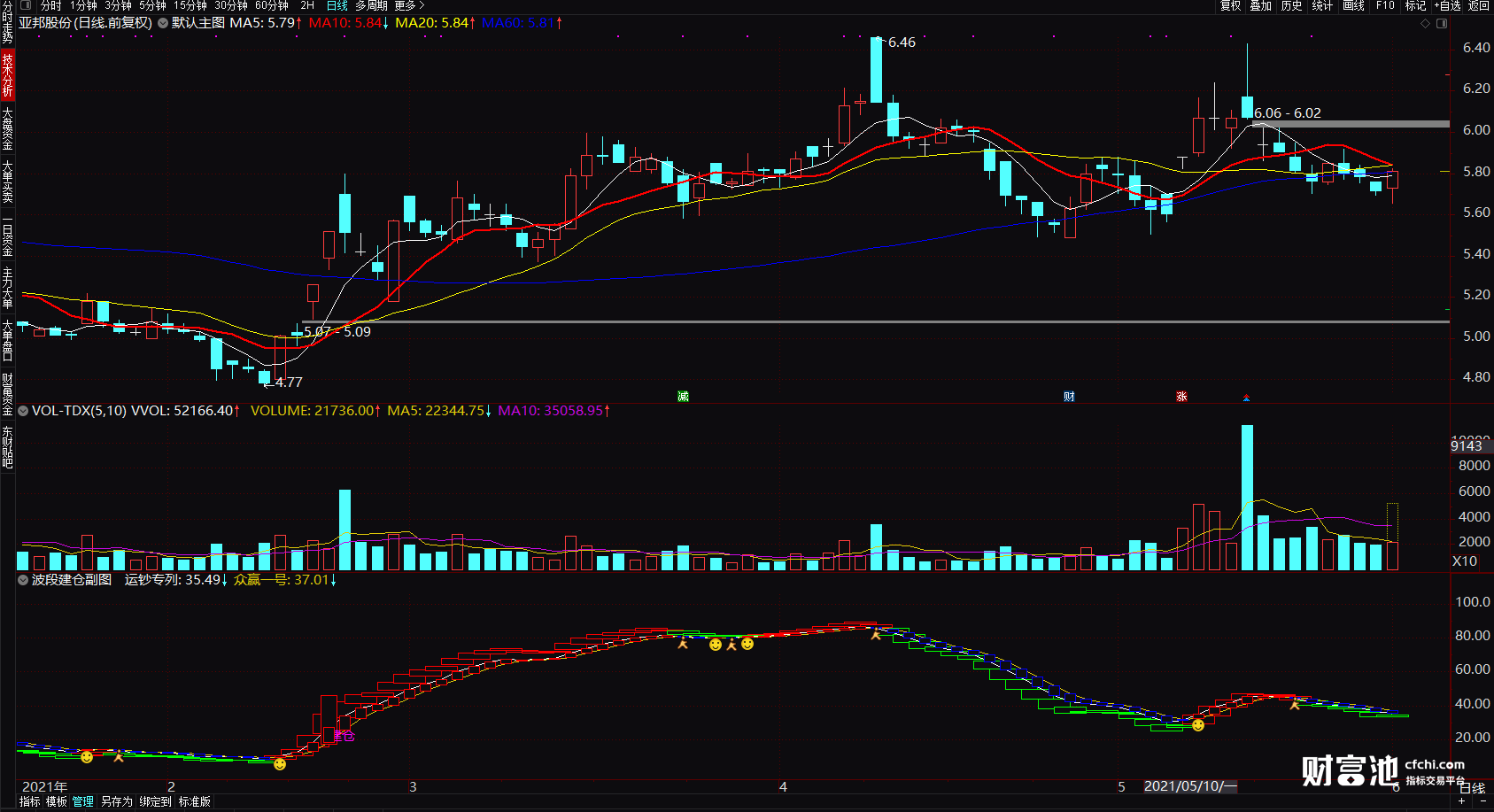Open 东财贴吧 sidebar tab
The image size is (1494, 812).
7,447
